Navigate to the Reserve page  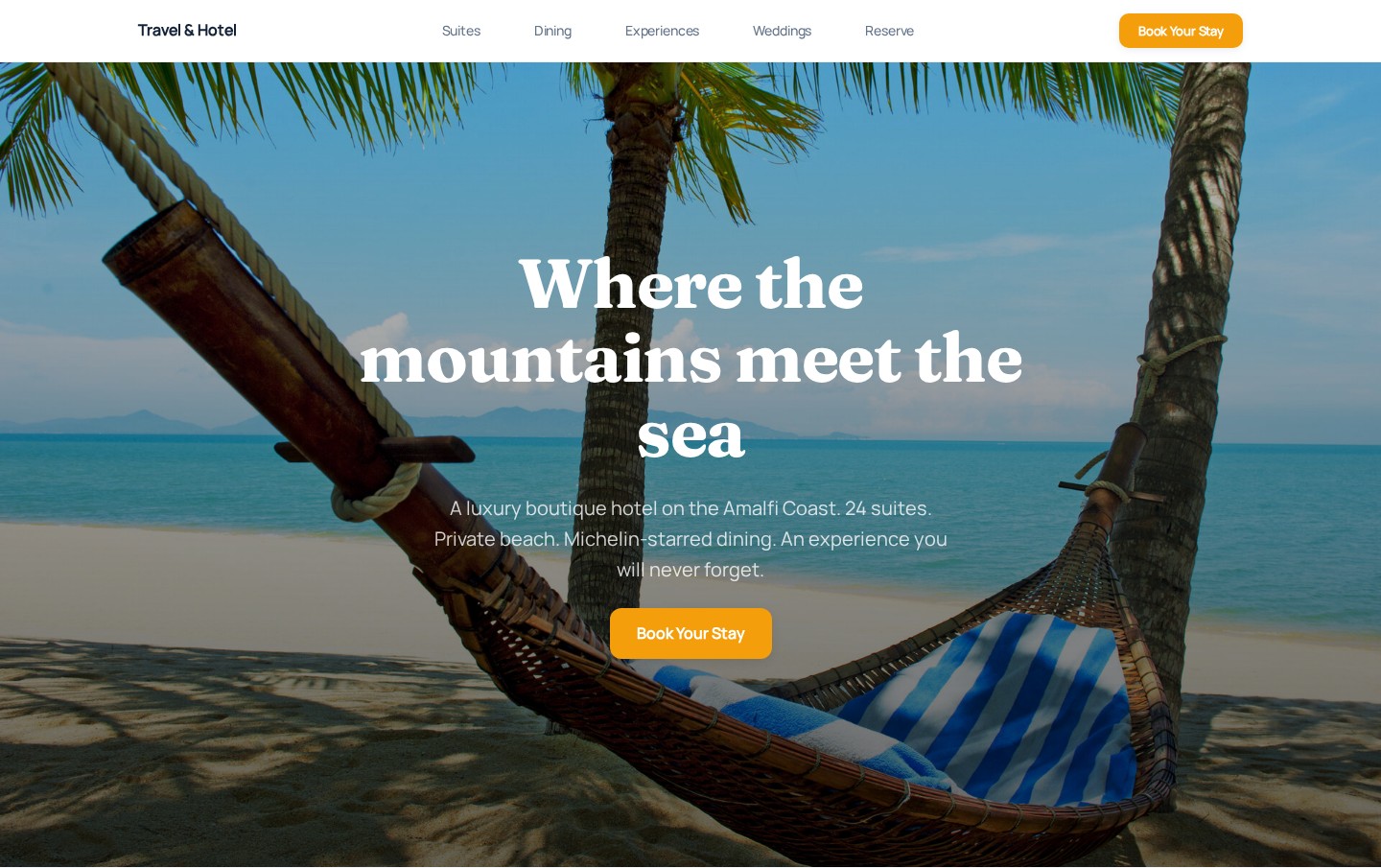click(889, 31)
